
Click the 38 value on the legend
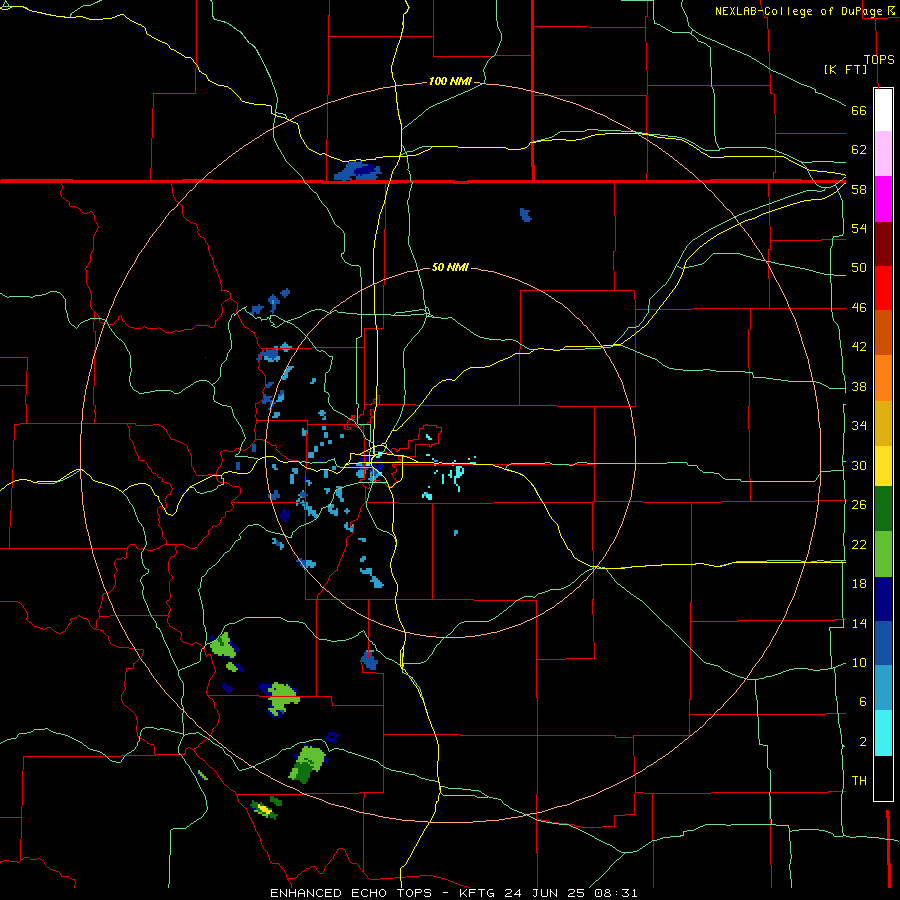[x=859, y=386]
